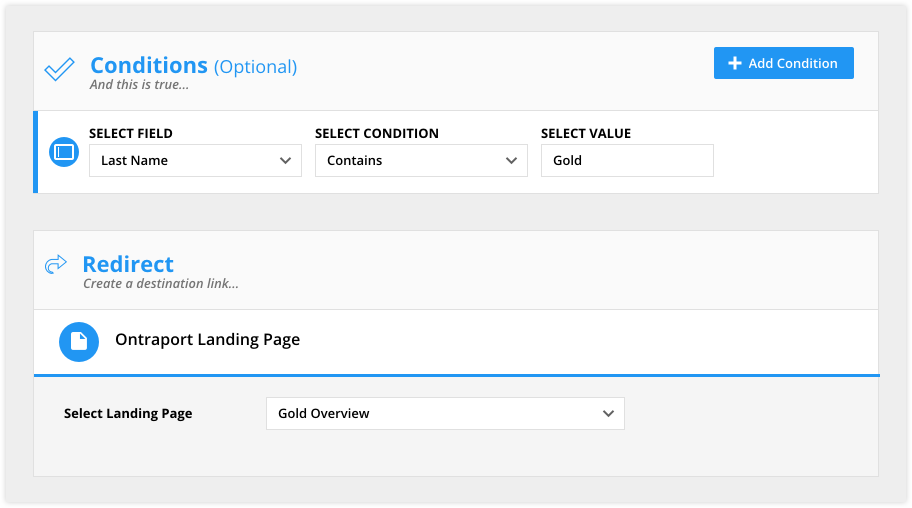Click the Ontraport Landing Page document icon

pyautogui.click(x=79, y=342)
